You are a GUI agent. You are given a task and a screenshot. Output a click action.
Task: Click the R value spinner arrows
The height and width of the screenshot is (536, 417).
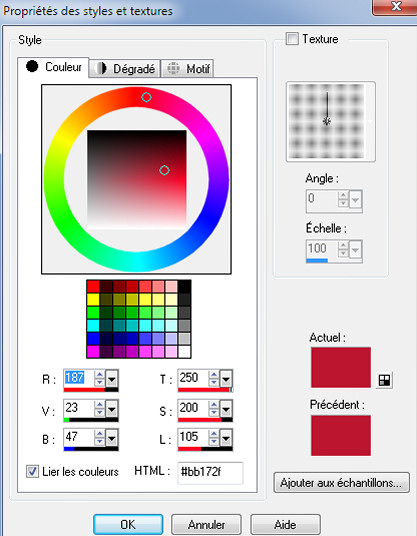[x=99, y=378]
